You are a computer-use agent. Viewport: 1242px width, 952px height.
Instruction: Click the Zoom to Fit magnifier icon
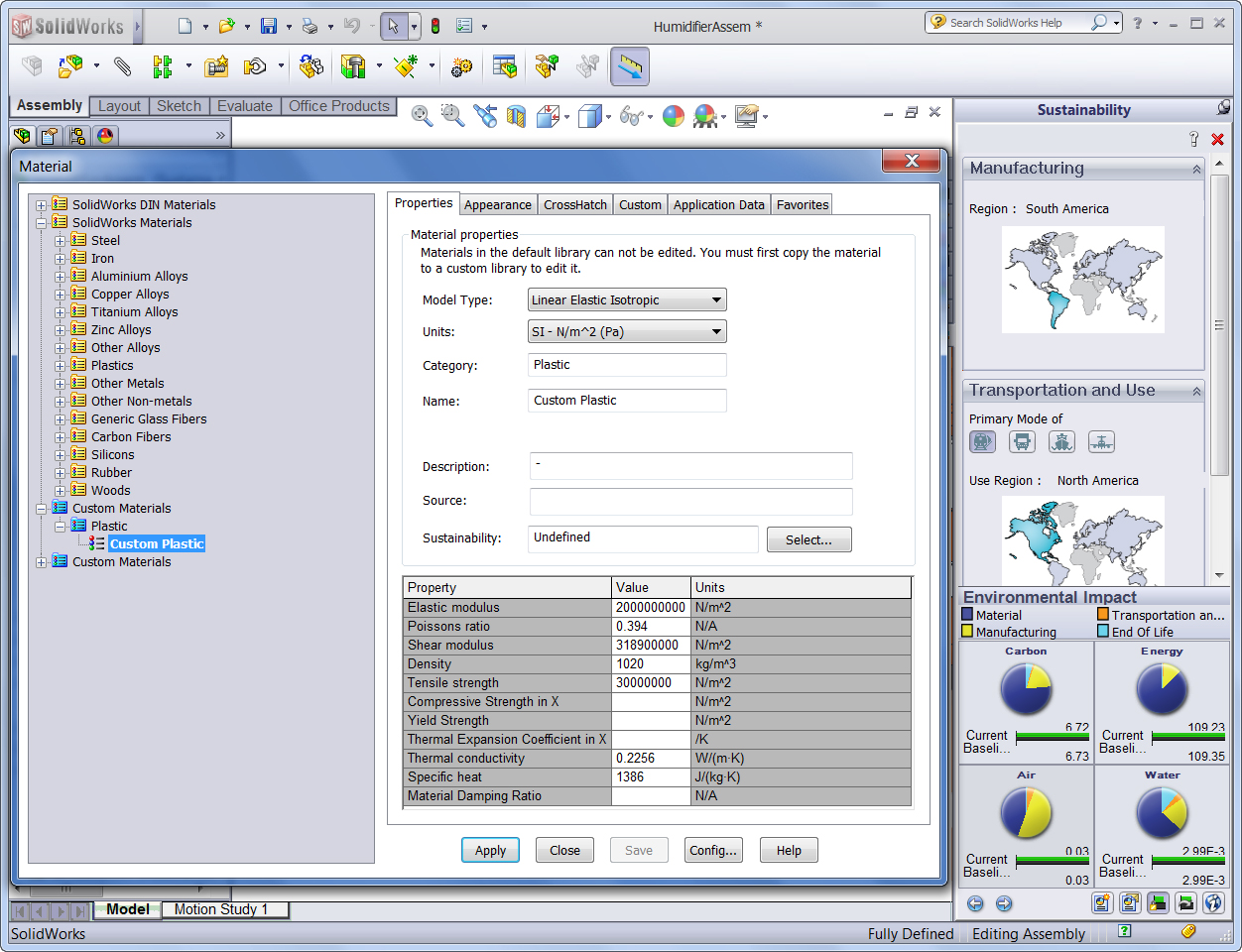pos(422,116)
